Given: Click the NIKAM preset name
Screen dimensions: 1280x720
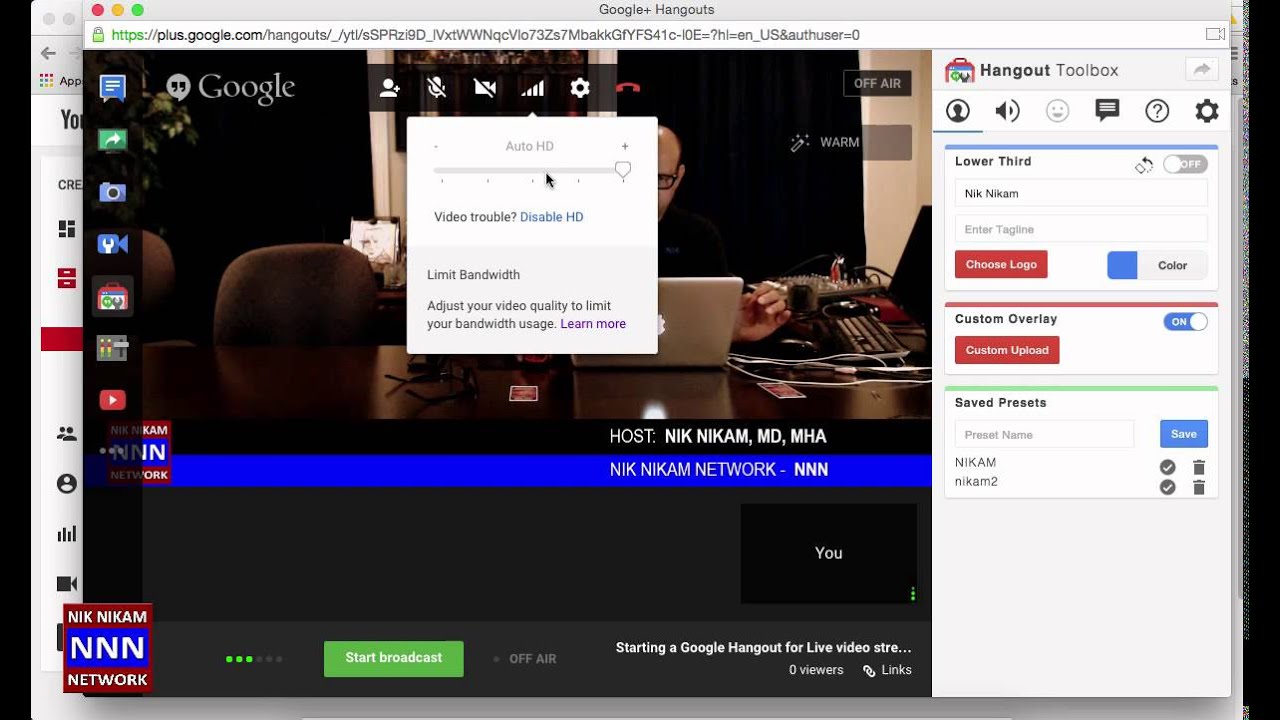Looking at the screenshot, I should [976, 463].
